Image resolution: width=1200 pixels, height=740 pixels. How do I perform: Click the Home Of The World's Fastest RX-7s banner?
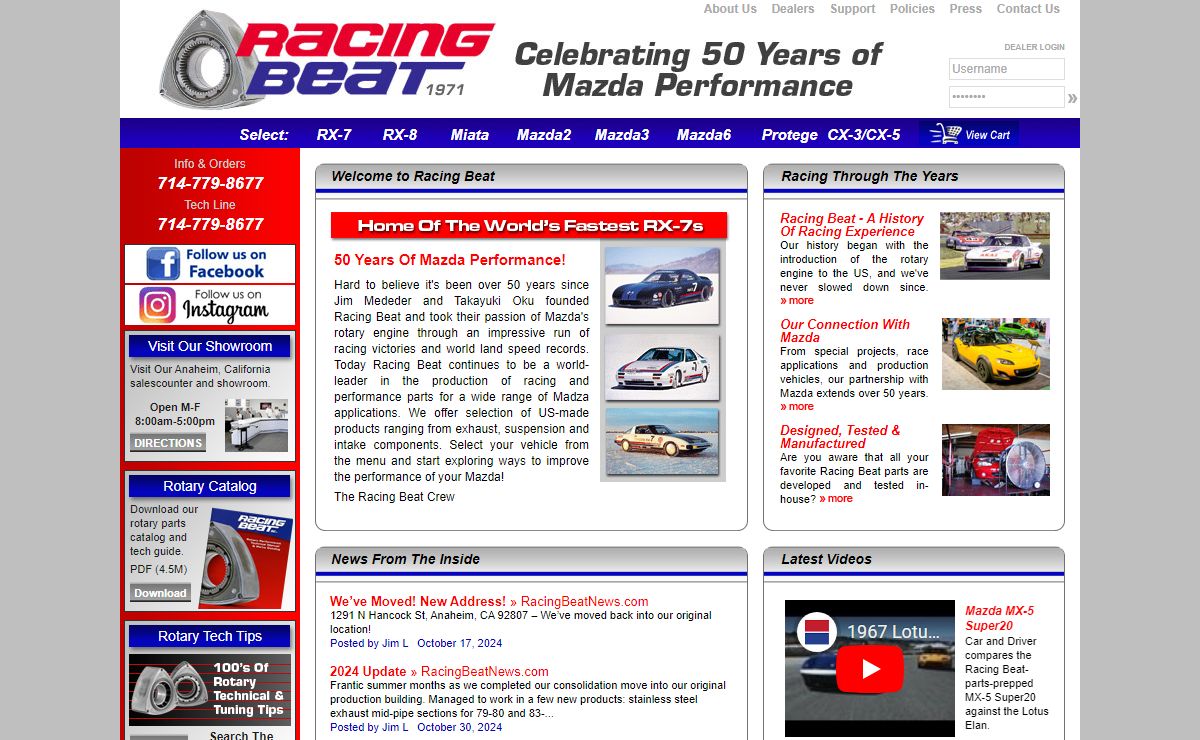(529, 225)
